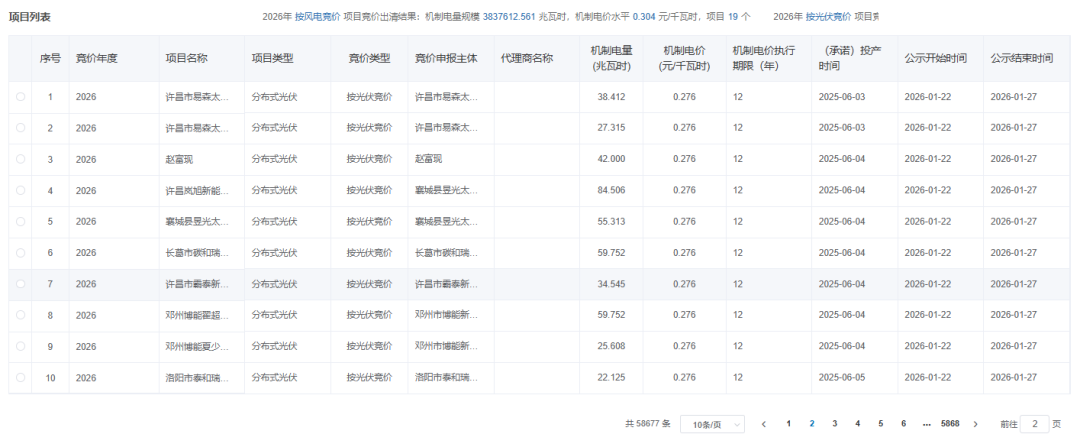
Task: Click the 前往 page number input field
Action: coord(1035,424)
